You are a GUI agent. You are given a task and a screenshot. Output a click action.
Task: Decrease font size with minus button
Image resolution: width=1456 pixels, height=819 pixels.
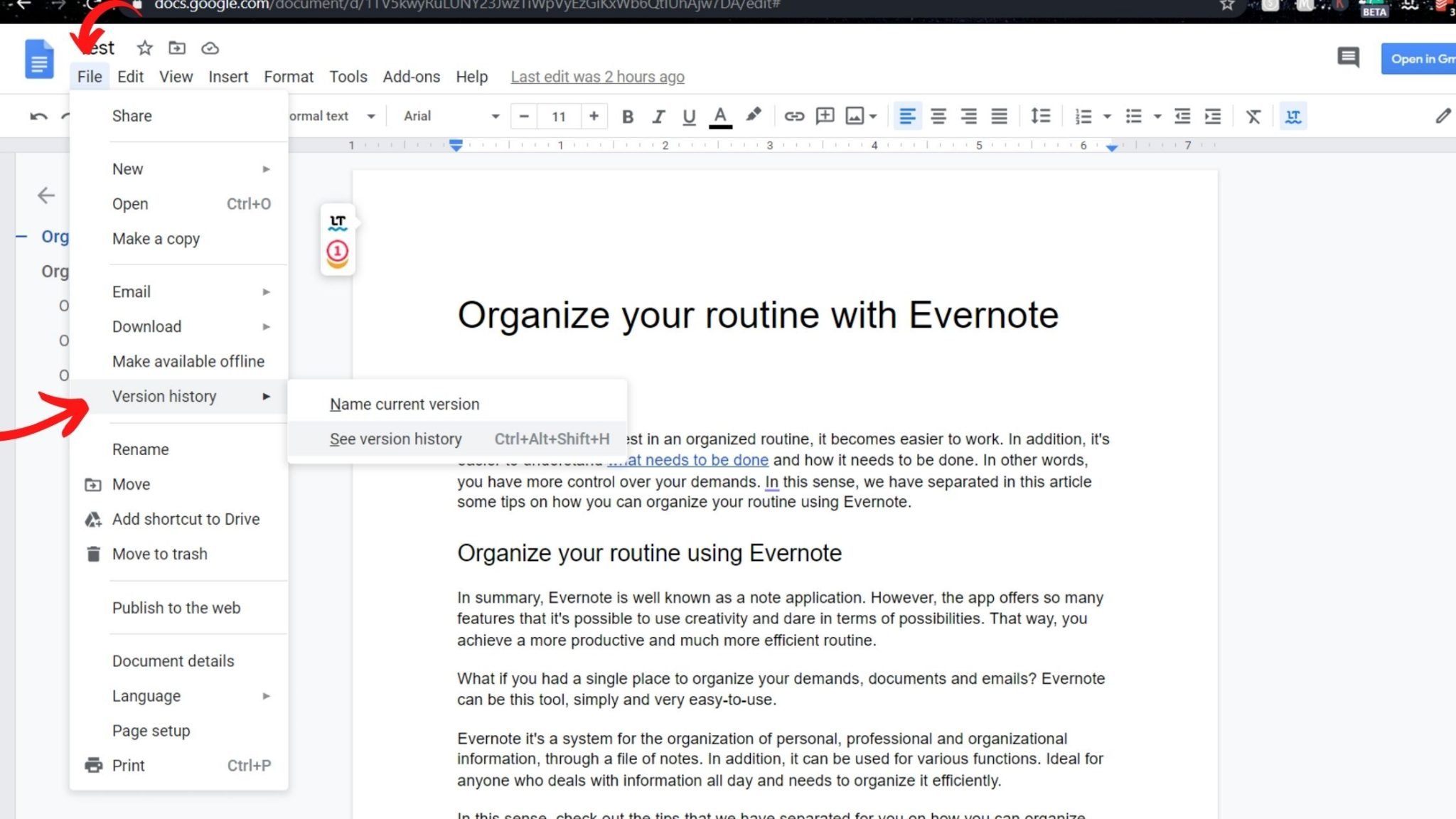(x=524, y=116)
